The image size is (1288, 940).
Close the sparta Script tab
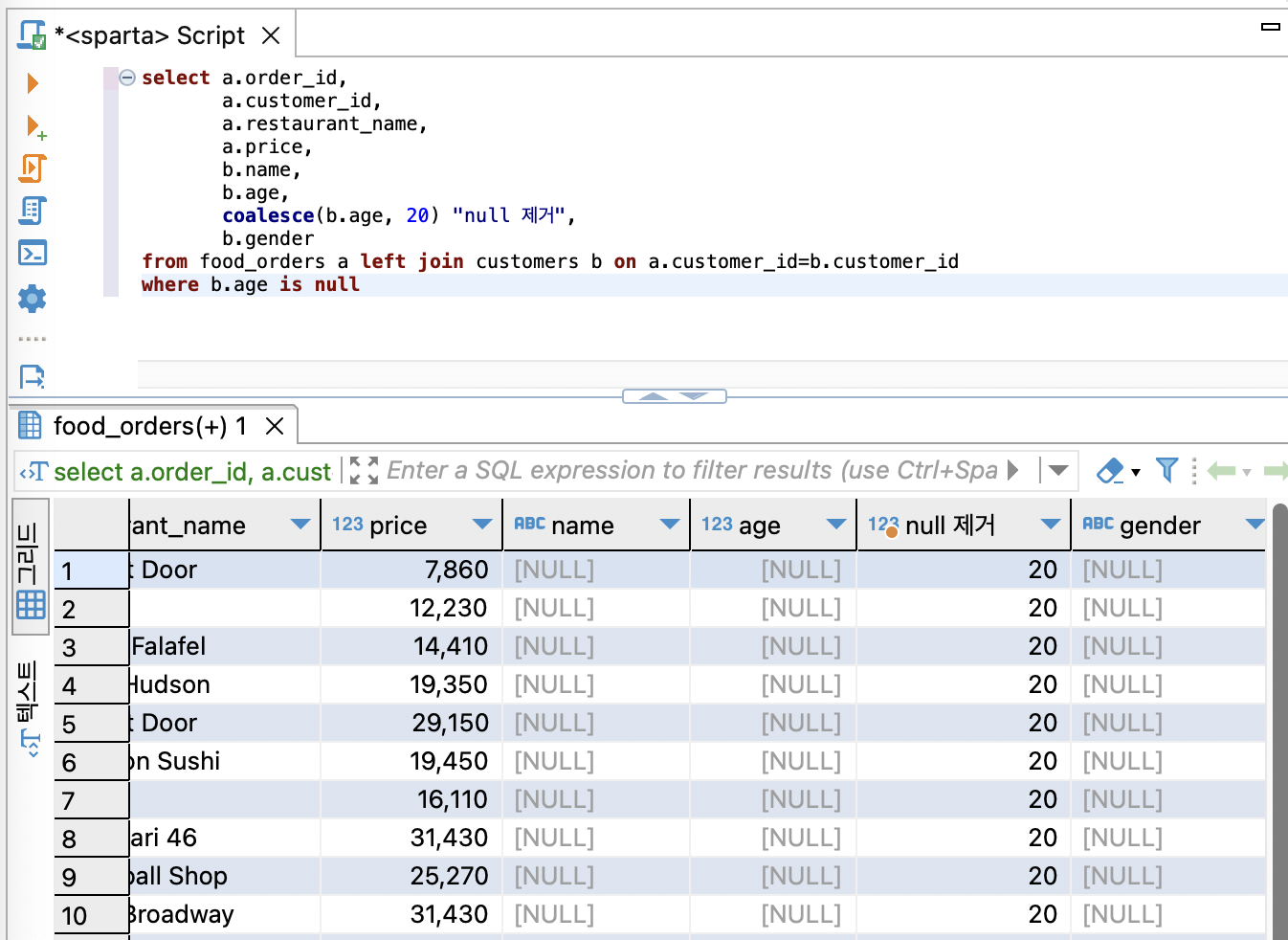pos(272,35)
